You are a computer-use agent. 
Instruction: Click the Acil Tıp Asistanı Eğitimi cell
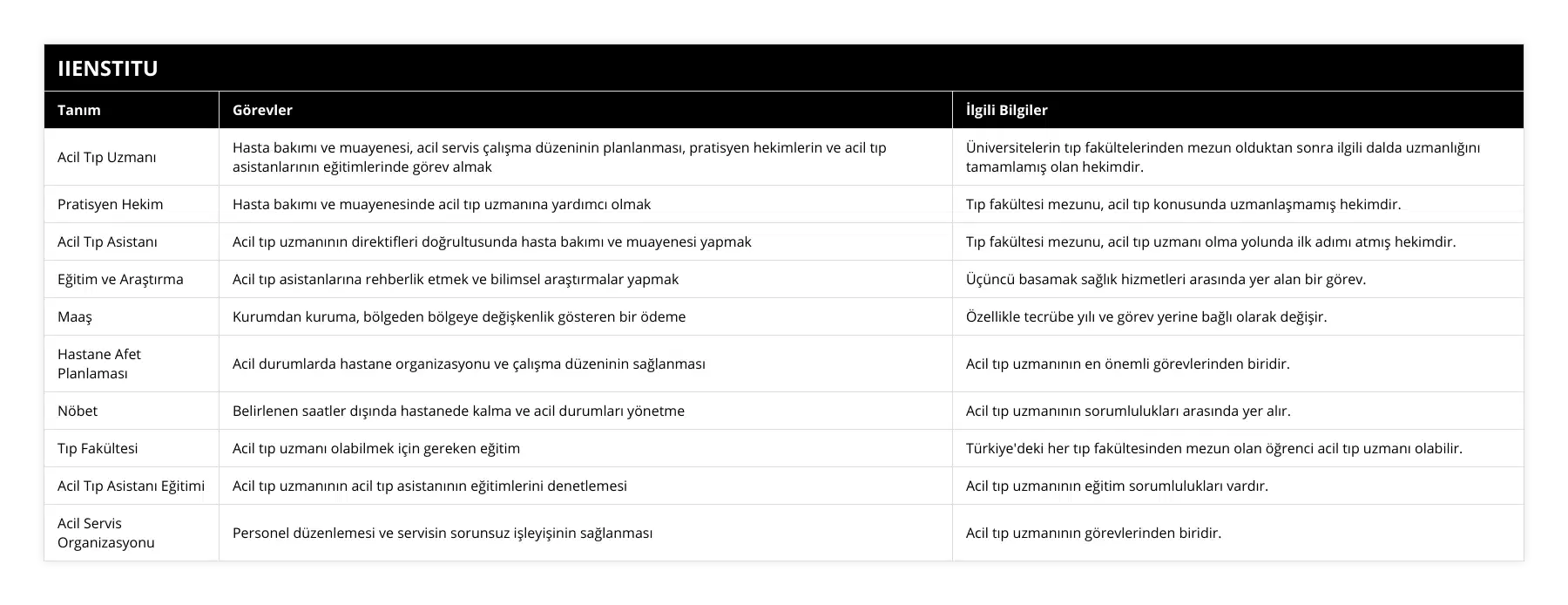coord(131,486)
